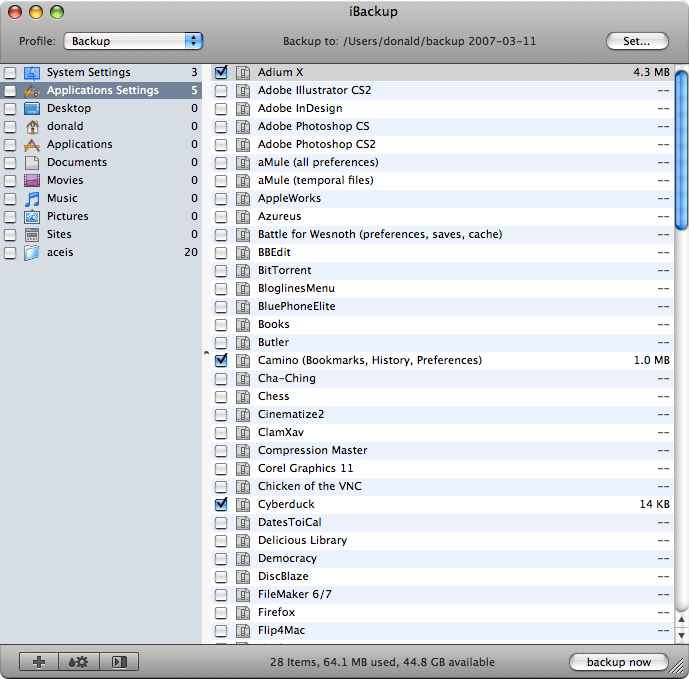Click the pane splitter handle

click(x=206, y=353)
